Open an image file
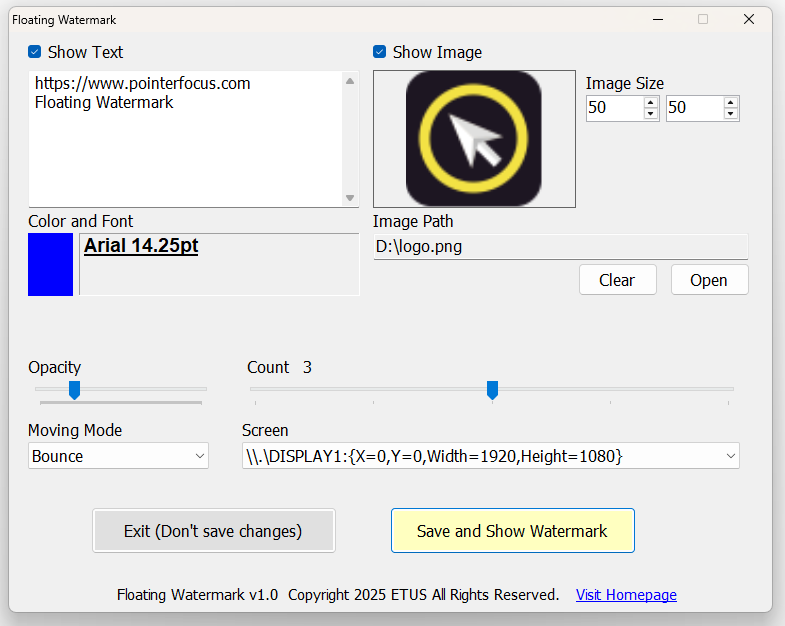The width and height of the screenshot is (785, 626). click(x=709, y=280)
